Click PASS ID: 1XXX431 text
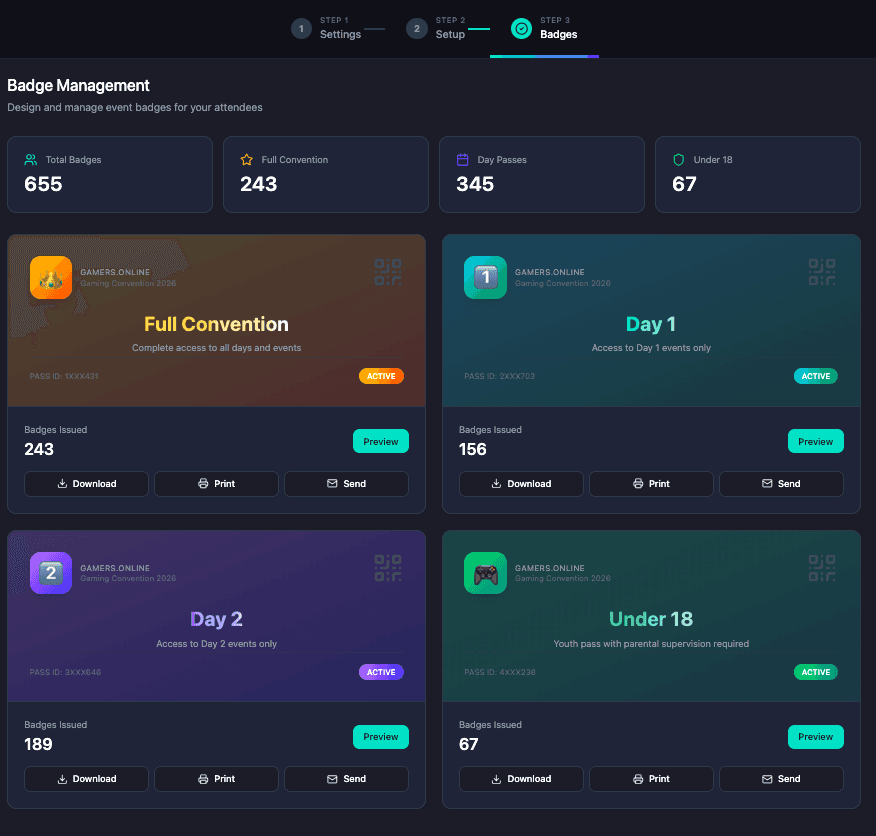Viewport: 876px width, 836px height. (x=64, y=376)
